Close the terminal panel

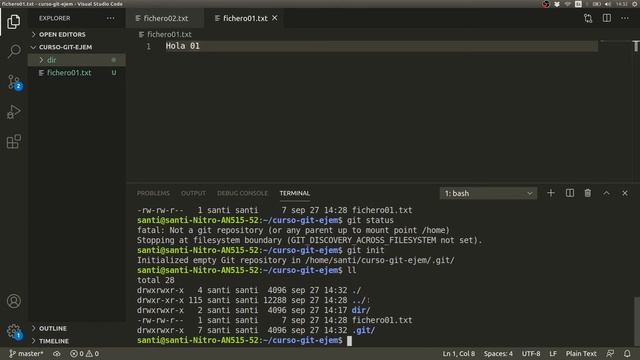625,193
